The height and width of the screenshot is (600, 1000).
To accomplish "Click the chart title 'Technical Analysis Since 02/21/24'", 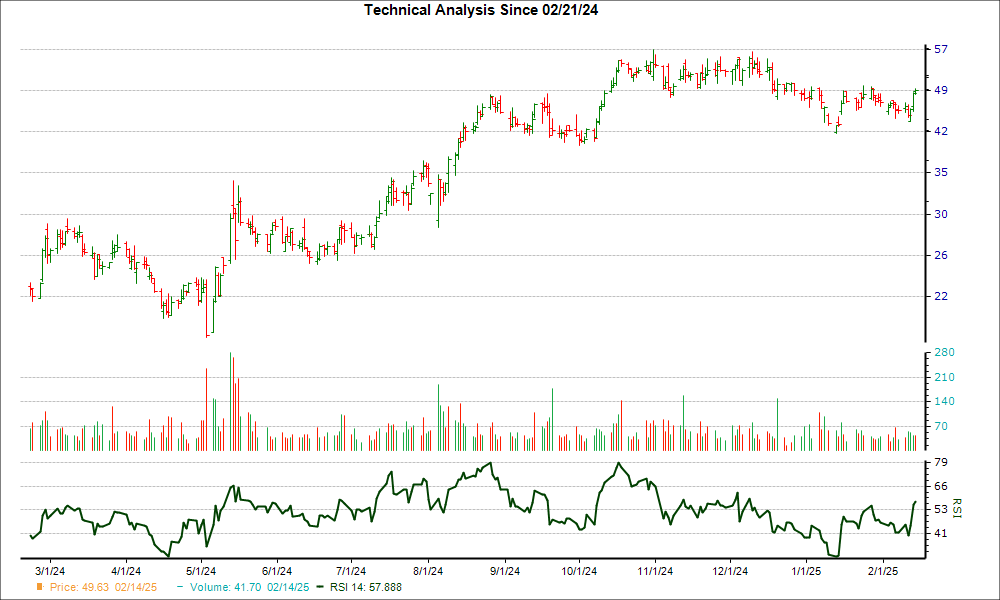I will click(481, 10).
